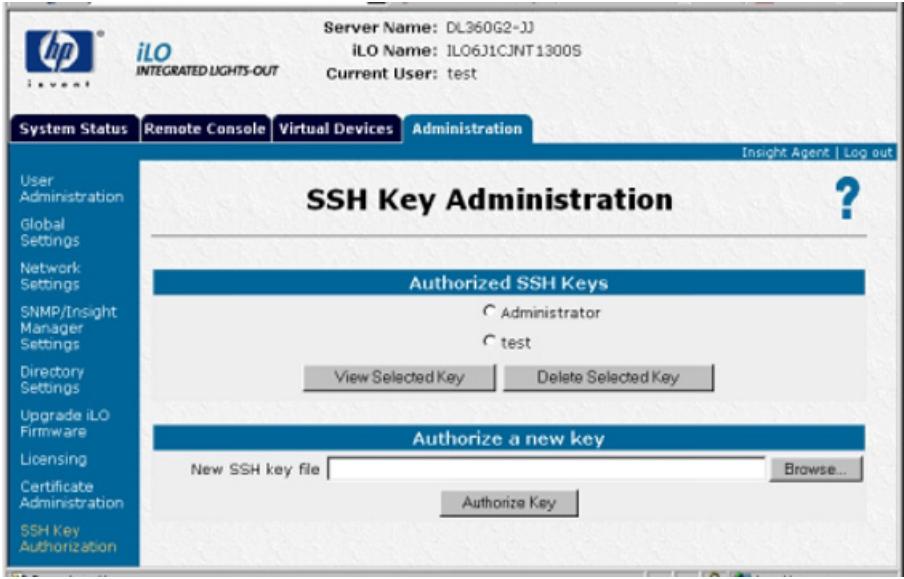Go to Network Settings in sidebar
904x579 pixels.
[50, 276]
